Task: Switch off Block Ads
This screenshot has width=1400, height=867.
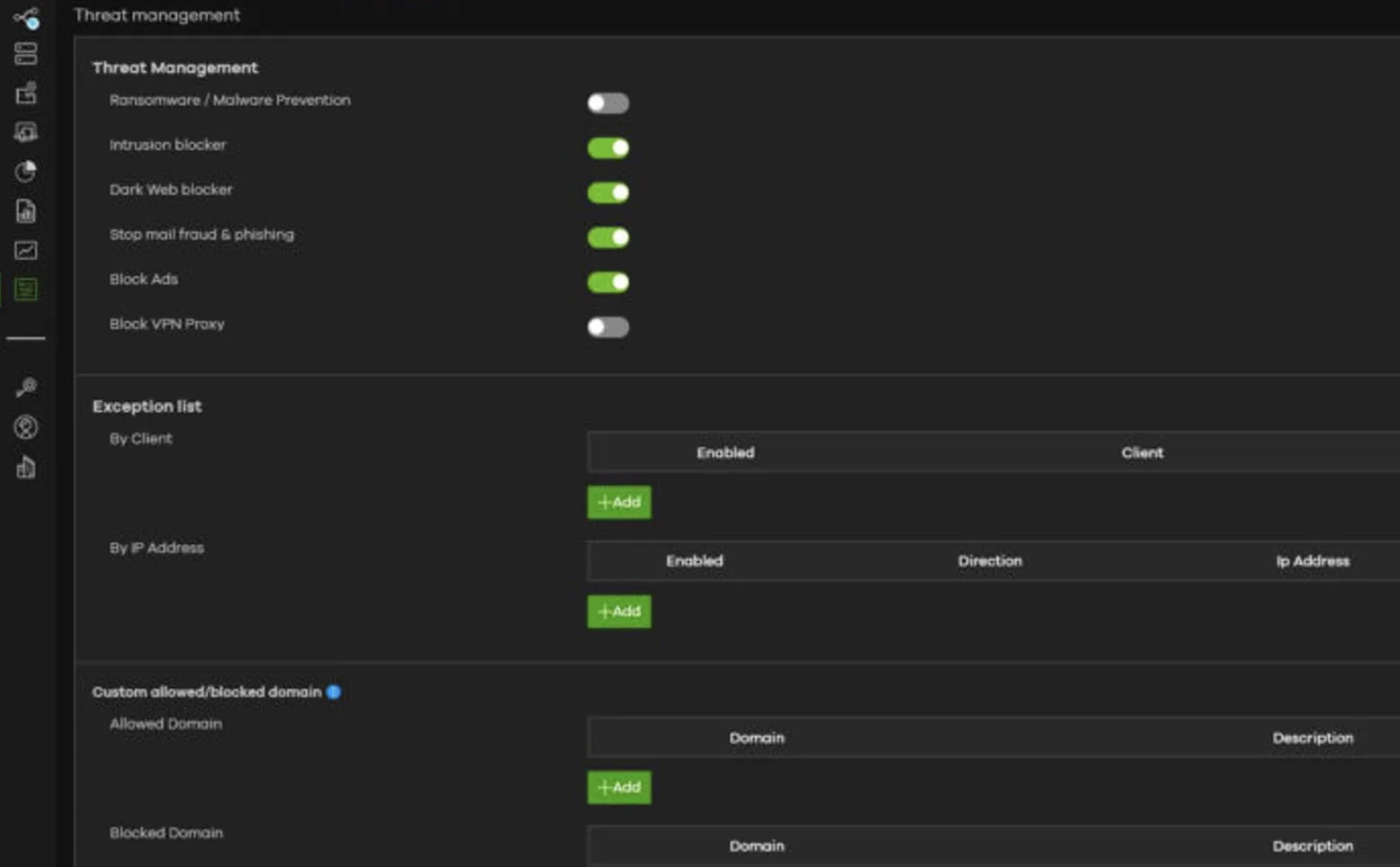Action: pyautogui.click(x=608, y=282)
